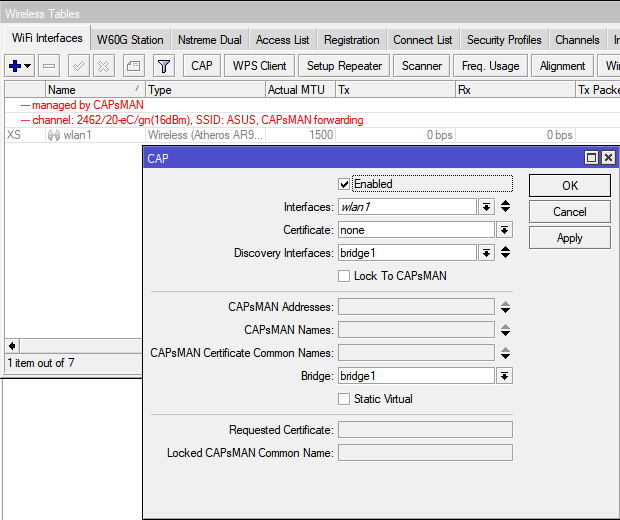Open the Alignment tool

click(562, 66)
